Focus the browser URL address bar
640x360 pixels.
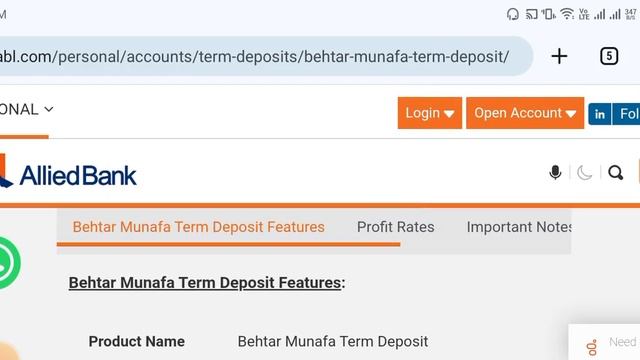261,56
